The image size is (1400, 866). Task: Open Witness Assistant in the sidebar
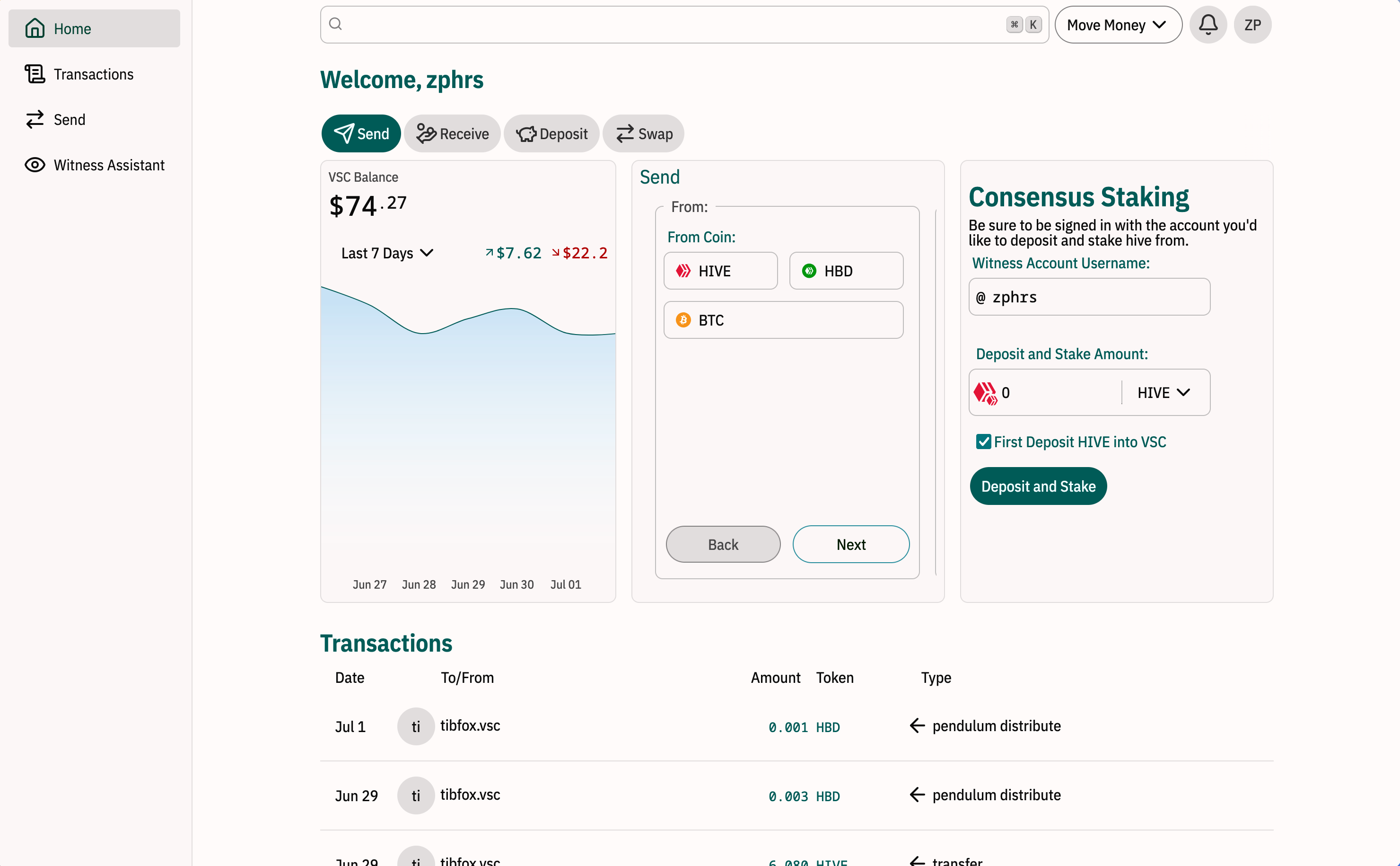[94, 165]
